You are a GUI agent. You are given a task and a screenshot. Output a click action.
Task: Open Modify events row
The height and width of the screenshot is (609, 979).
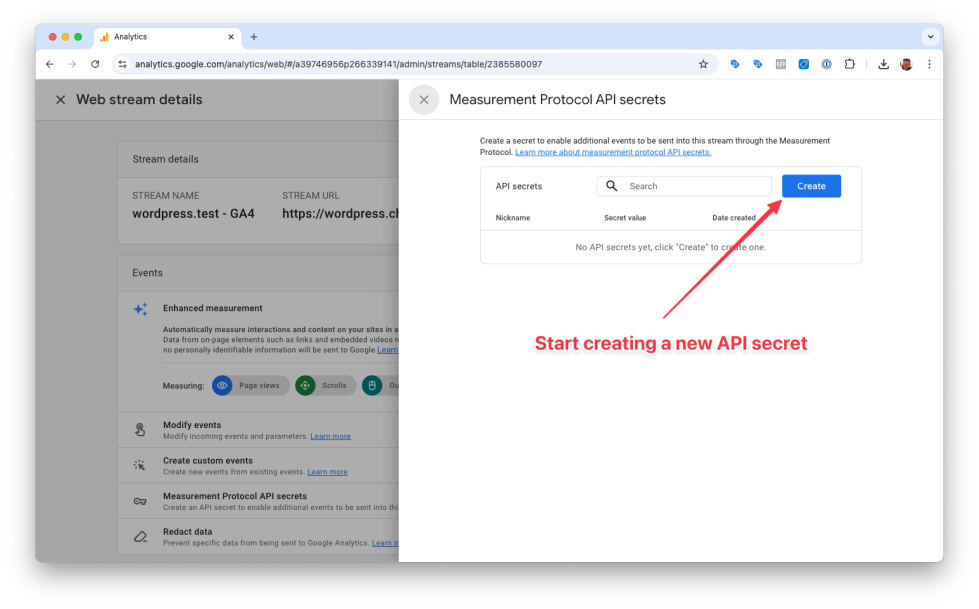(x=258, y=430)
